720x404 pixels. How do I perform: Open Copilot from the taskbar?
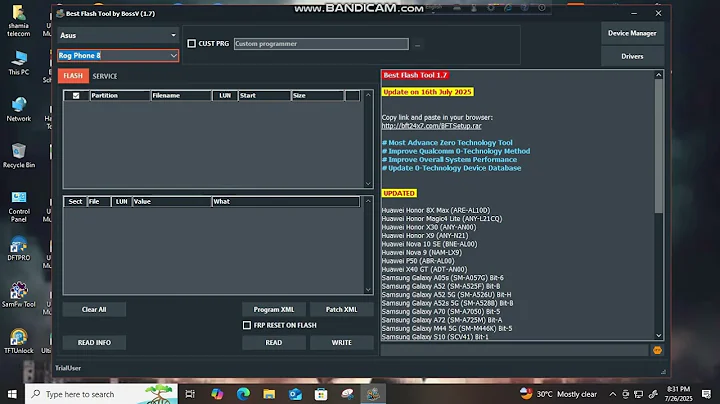pos(217,394)
